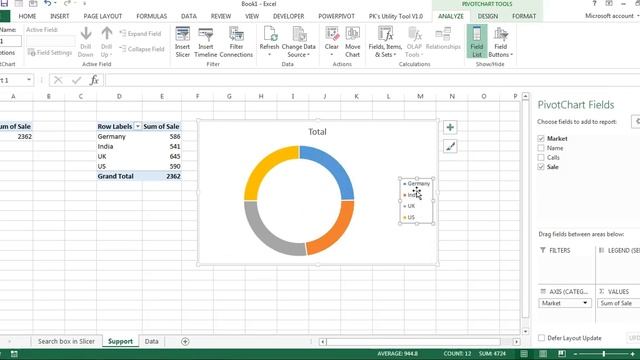Open the DESIGN PivotChart tab
Screen dimensions: 640x360
(488, 16)
